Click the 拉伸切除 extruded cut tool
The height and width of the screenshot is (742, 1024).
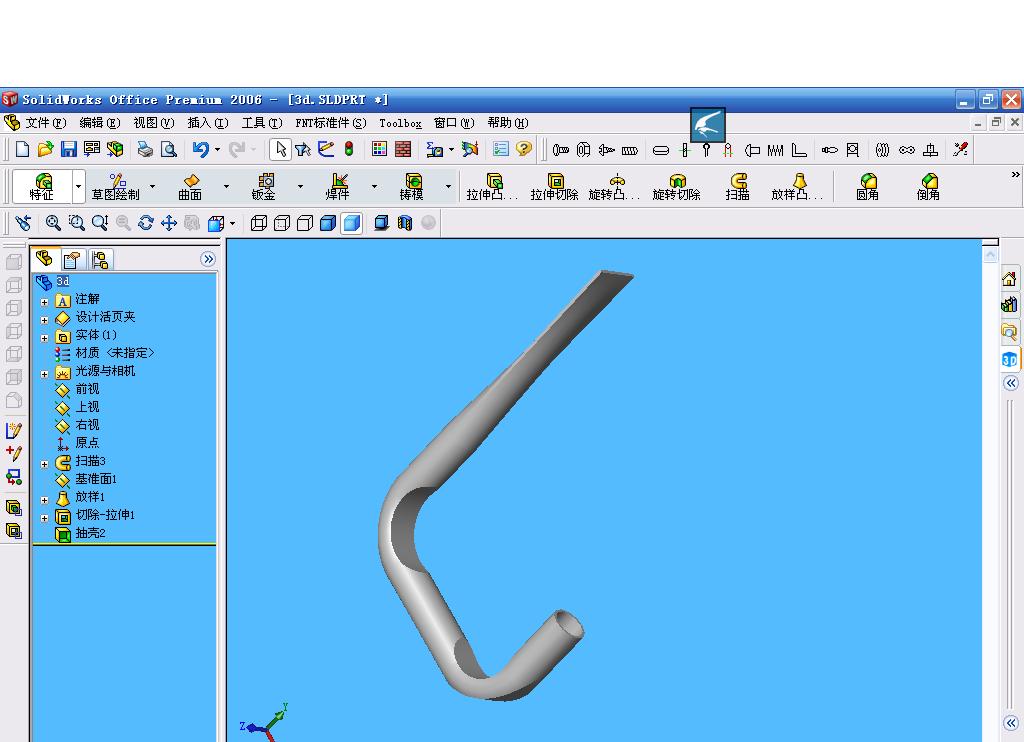pos(554,186)
